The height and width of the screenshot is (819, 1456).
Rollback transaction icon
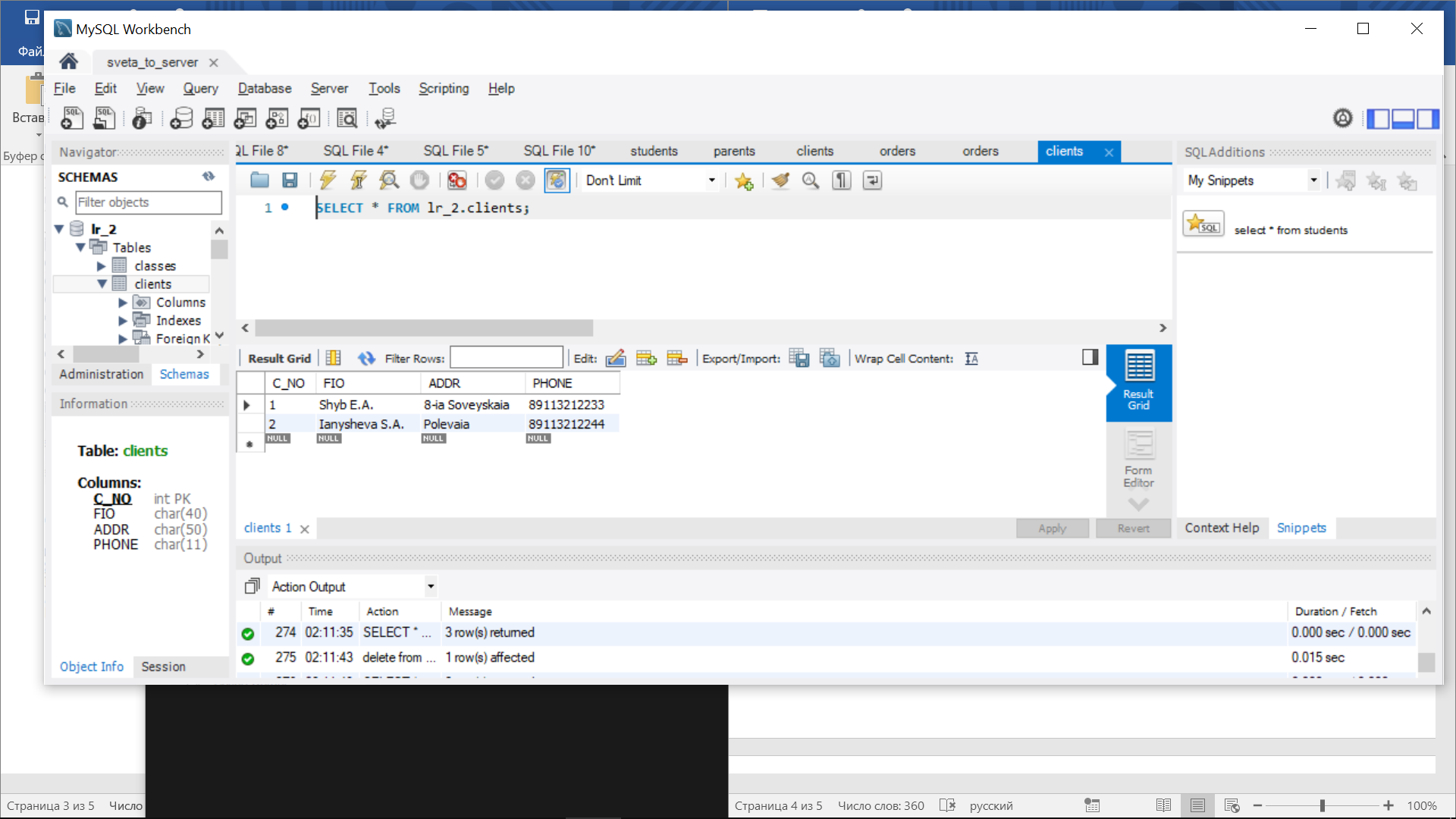point(525,180)
